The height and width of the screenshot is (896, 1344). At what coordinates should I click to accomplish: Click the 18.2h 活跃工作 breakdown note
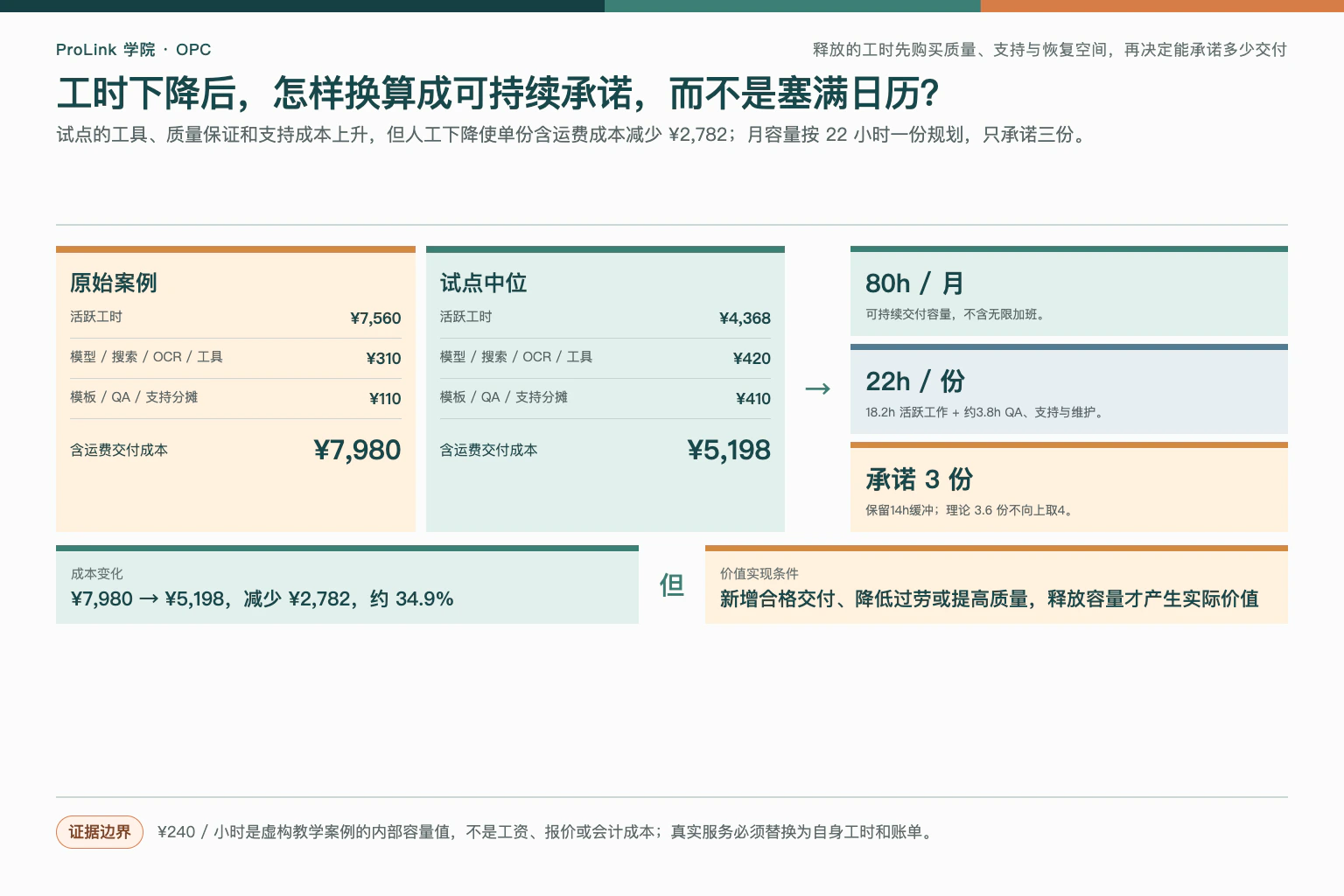click(985, 412)
